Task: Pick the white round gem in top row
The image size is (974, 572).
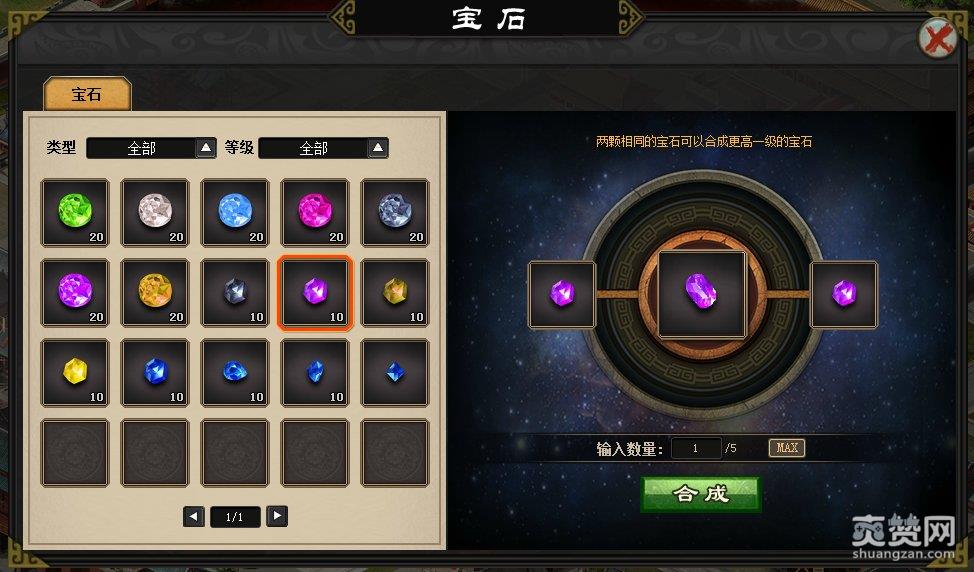Action: [x=155, y=213]
